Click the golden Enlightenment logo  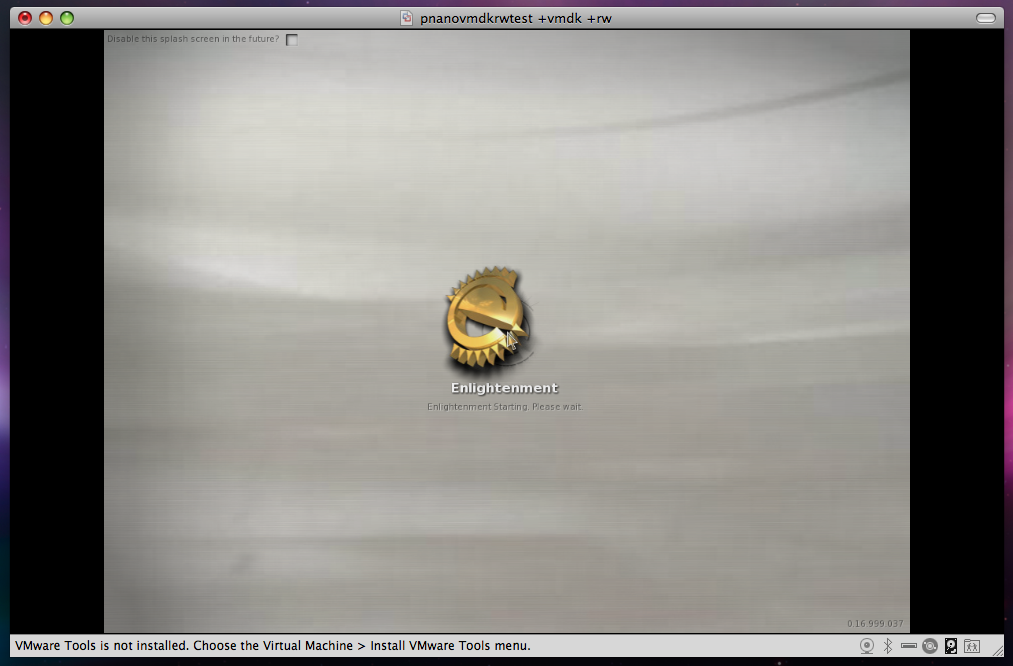click(488, 317)
